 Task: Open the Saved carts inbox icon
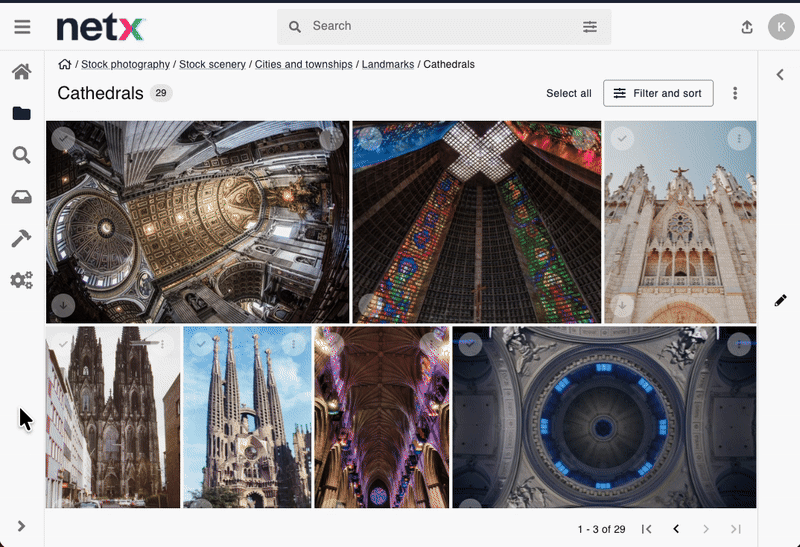point(21,197)
